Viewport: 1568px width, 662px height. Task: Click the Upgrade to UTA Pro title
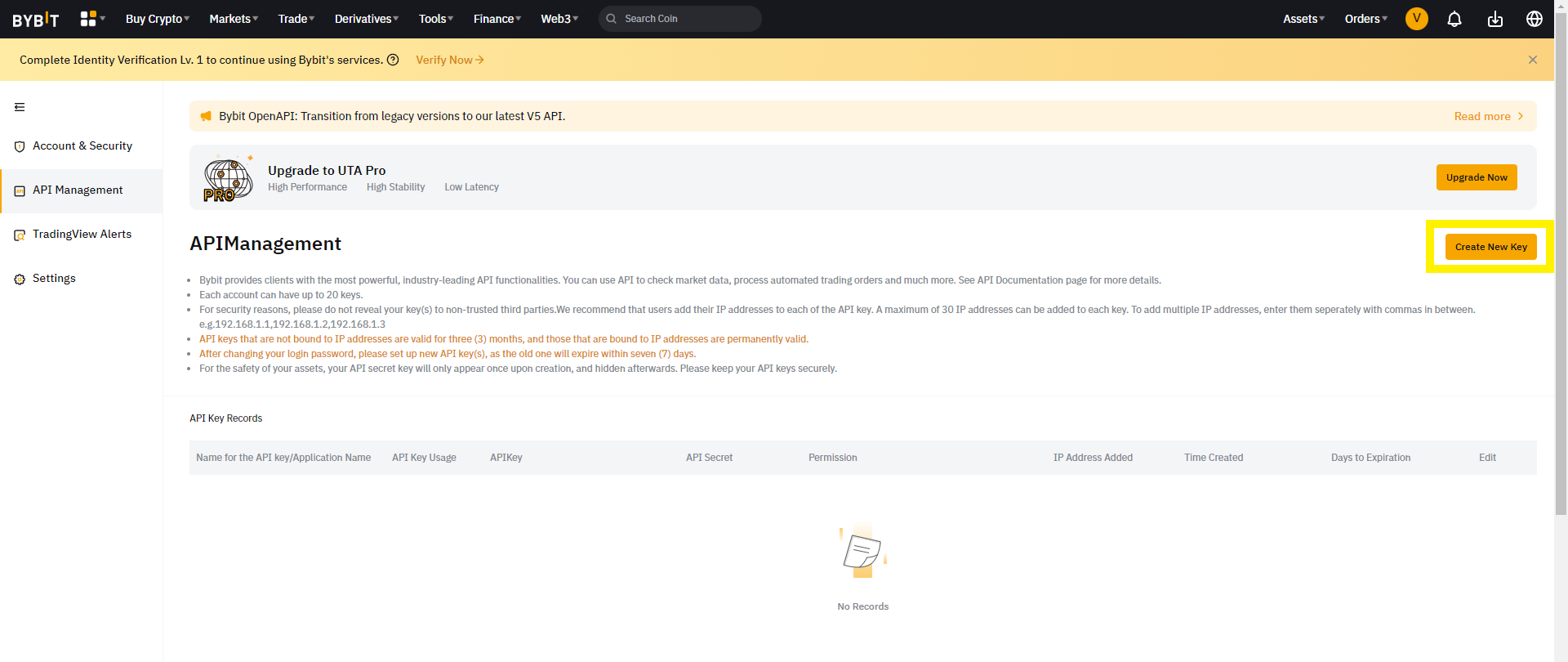(x=327, y=170)
